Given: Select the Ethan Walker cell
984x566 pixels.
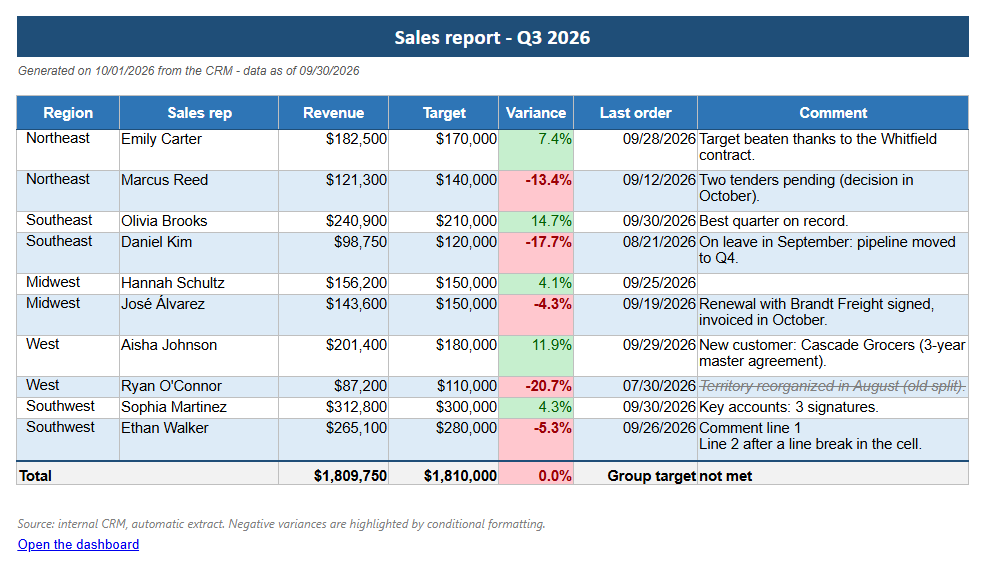Looking at the screenshot, I should [199, 439].
